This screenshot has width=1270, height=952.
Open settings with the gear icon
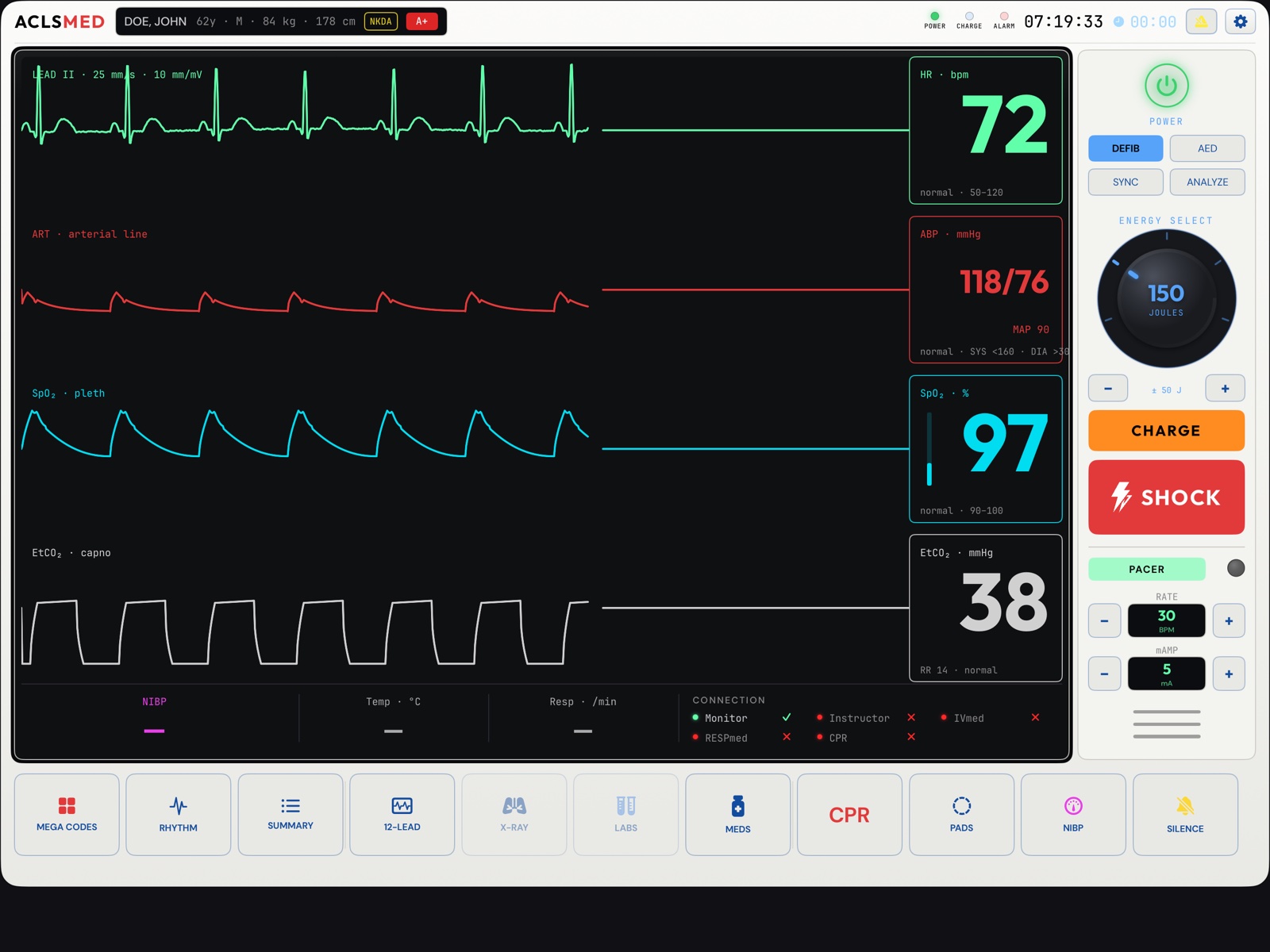point(1241,21)
